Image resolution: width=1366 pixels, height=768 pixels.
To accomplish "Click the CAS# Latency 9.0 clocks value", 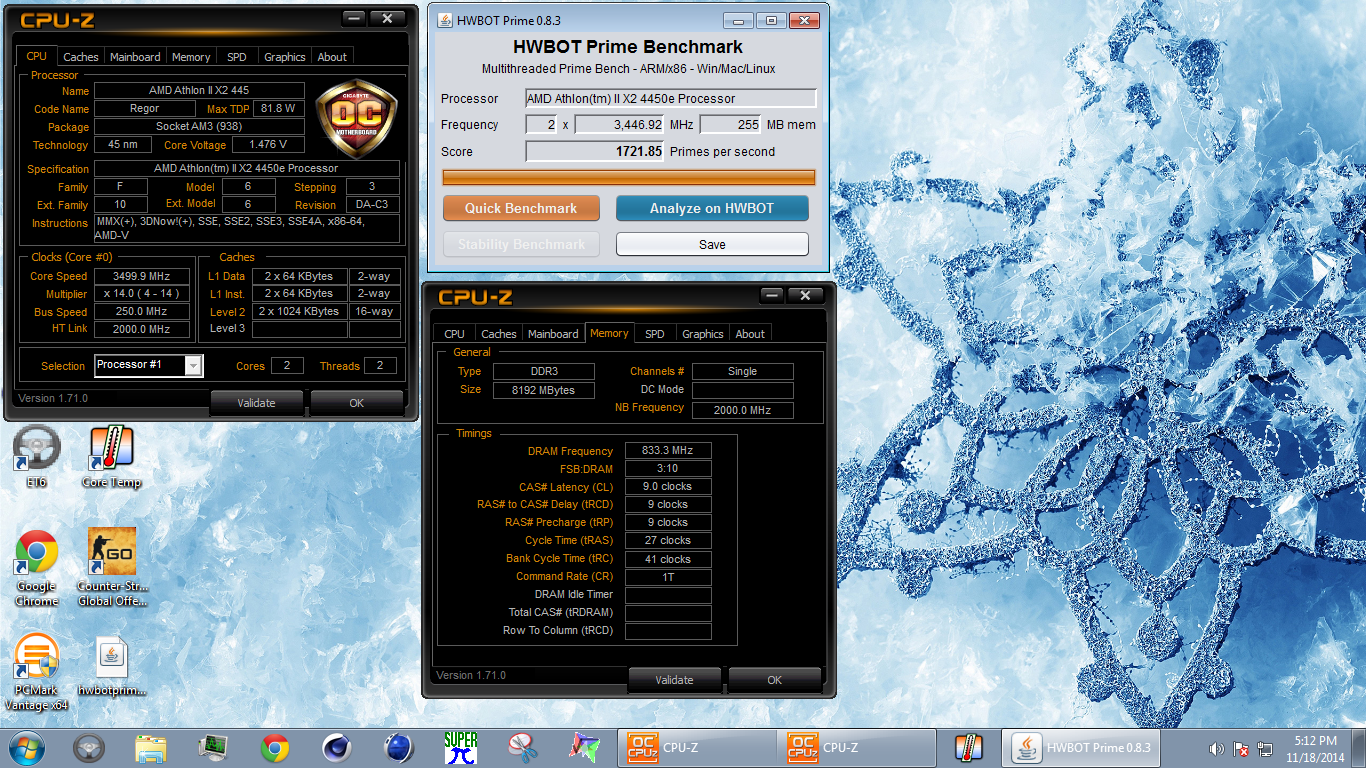I will 668,487.
